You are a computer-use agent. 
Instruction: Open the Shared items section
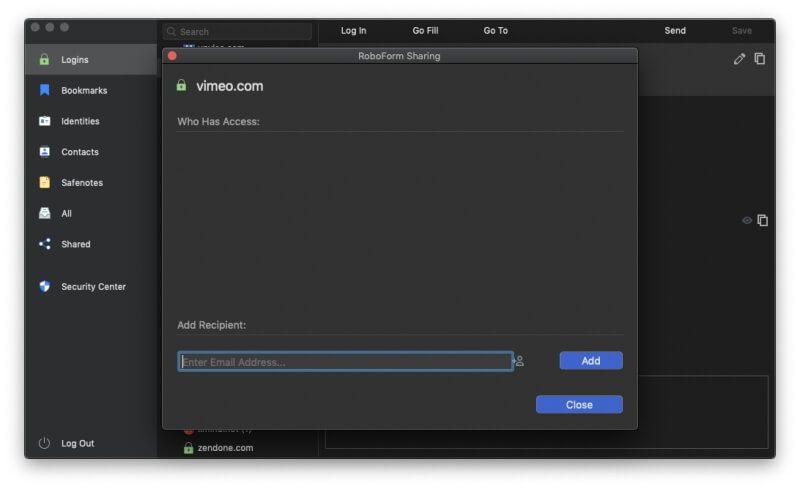91,244
